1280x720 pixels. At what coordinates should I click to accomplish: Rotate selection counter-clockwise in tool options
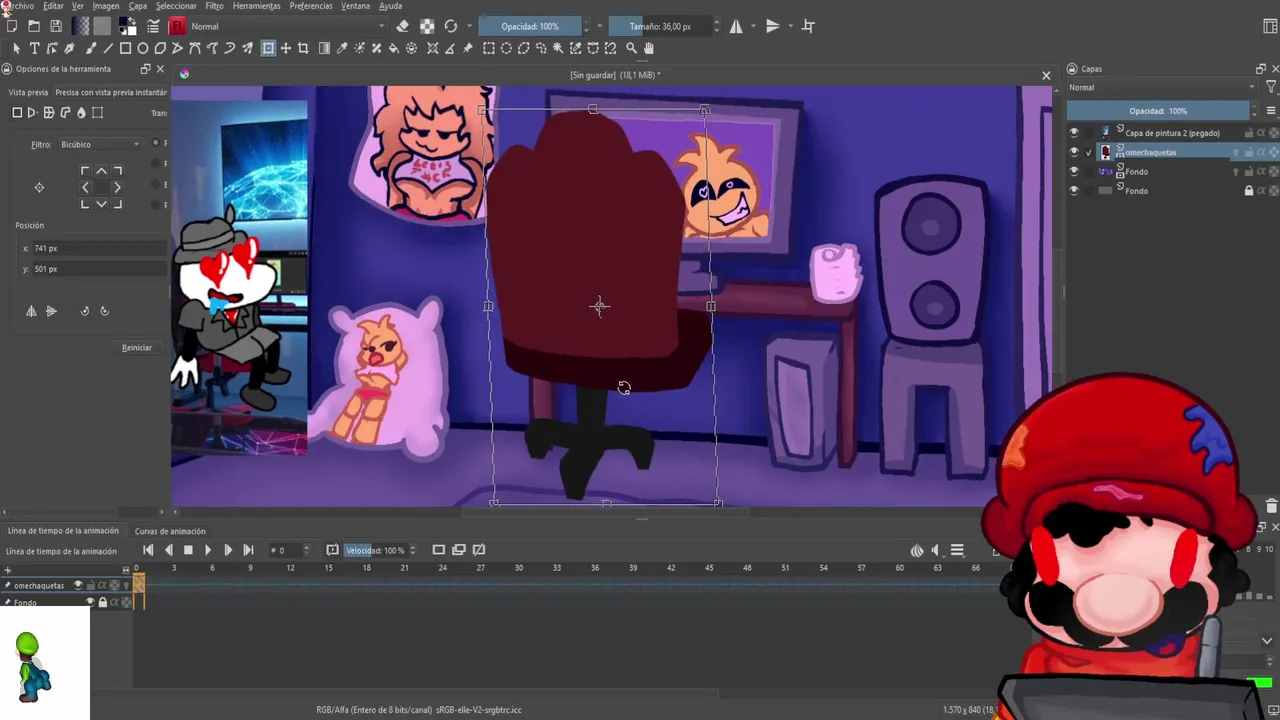(85, 311)
